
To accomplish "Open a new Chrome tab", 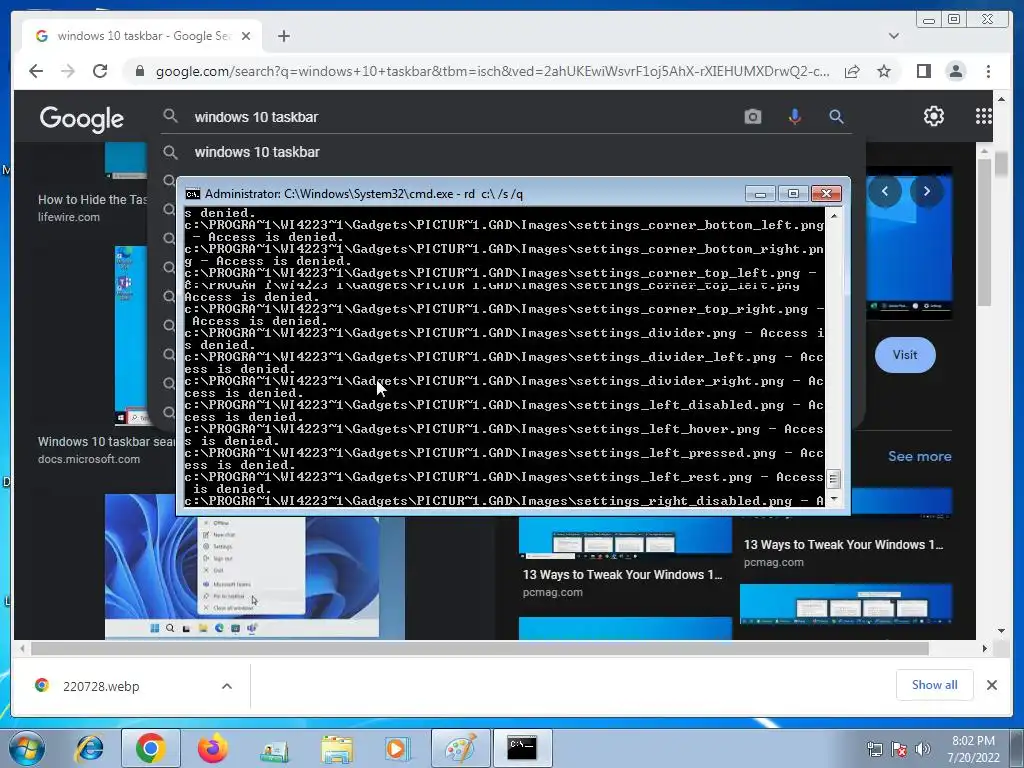I will 283,36.
